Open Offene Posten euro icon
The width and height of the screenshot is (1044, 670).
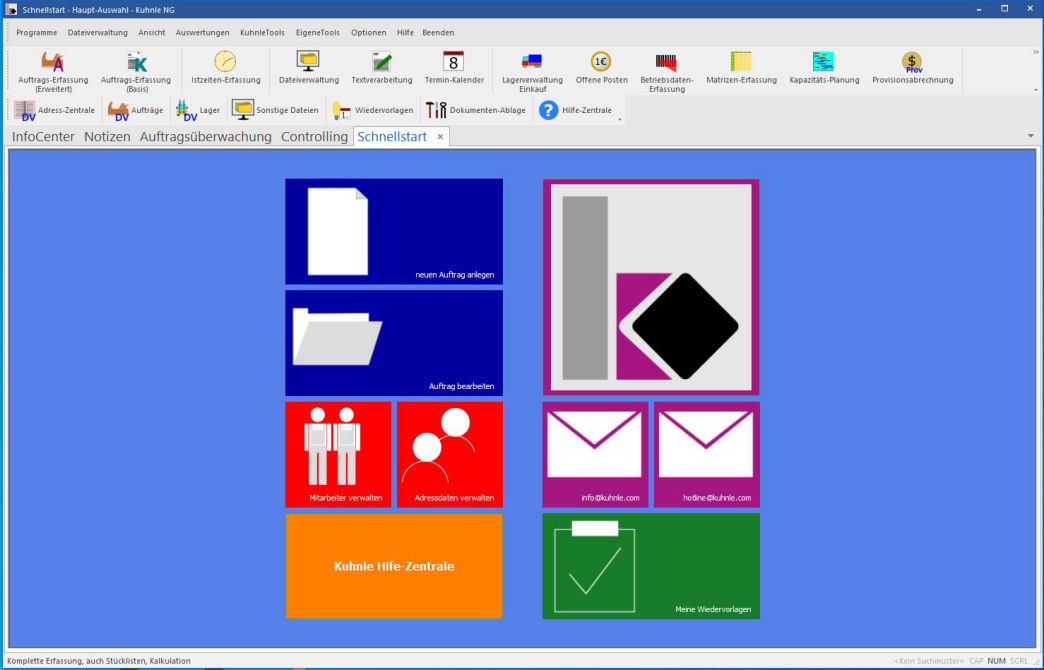pyautogui.click(x=601, y=62)
